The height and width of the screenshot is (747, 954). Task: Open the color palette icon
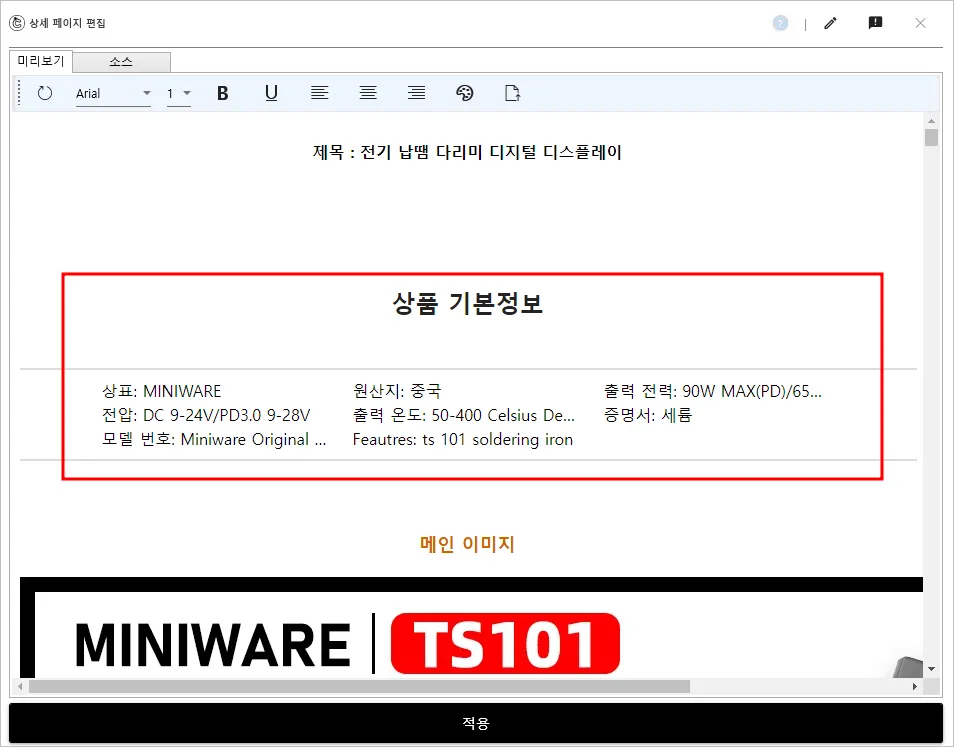click(x=464, y=93)
